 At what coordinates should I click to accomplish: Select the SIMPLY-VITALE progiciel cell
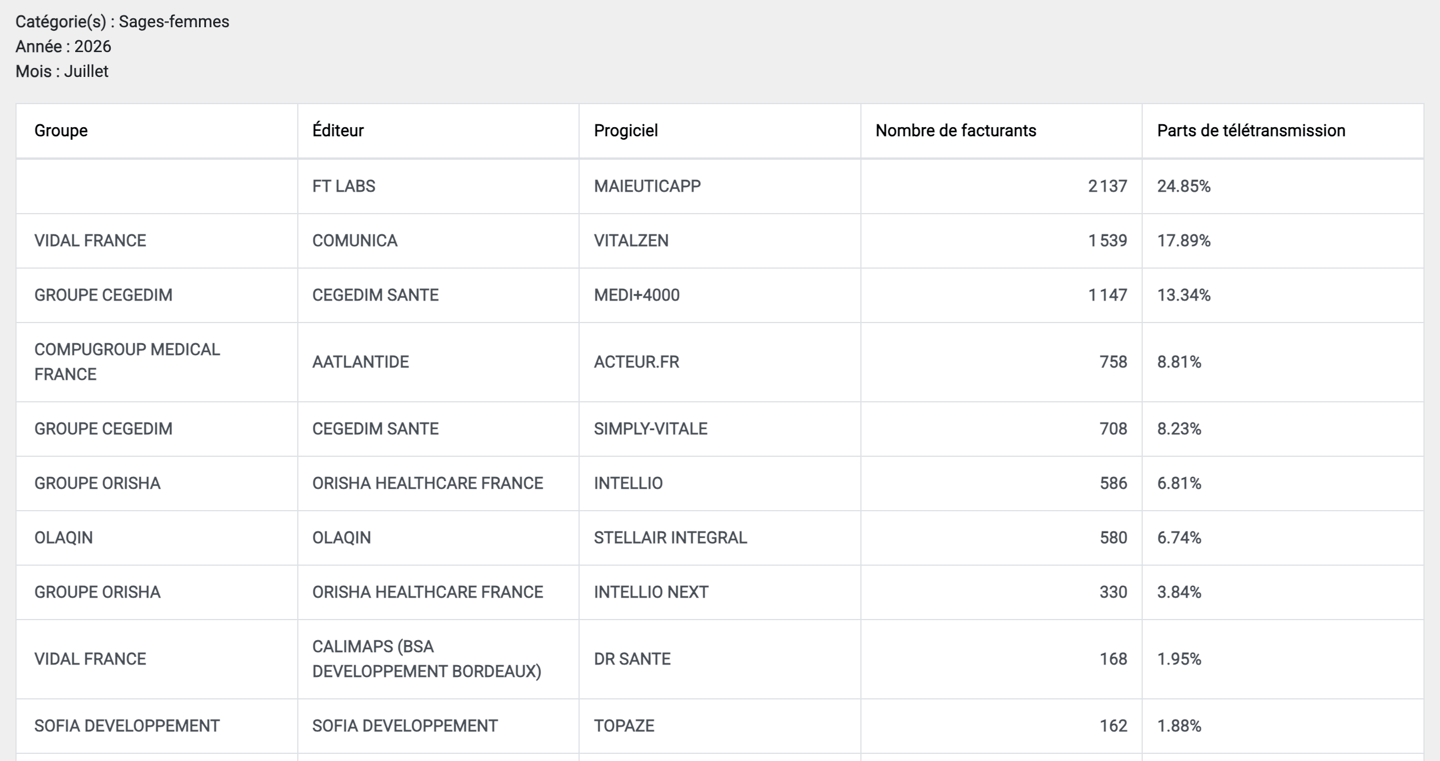click(x=720, y=429)
